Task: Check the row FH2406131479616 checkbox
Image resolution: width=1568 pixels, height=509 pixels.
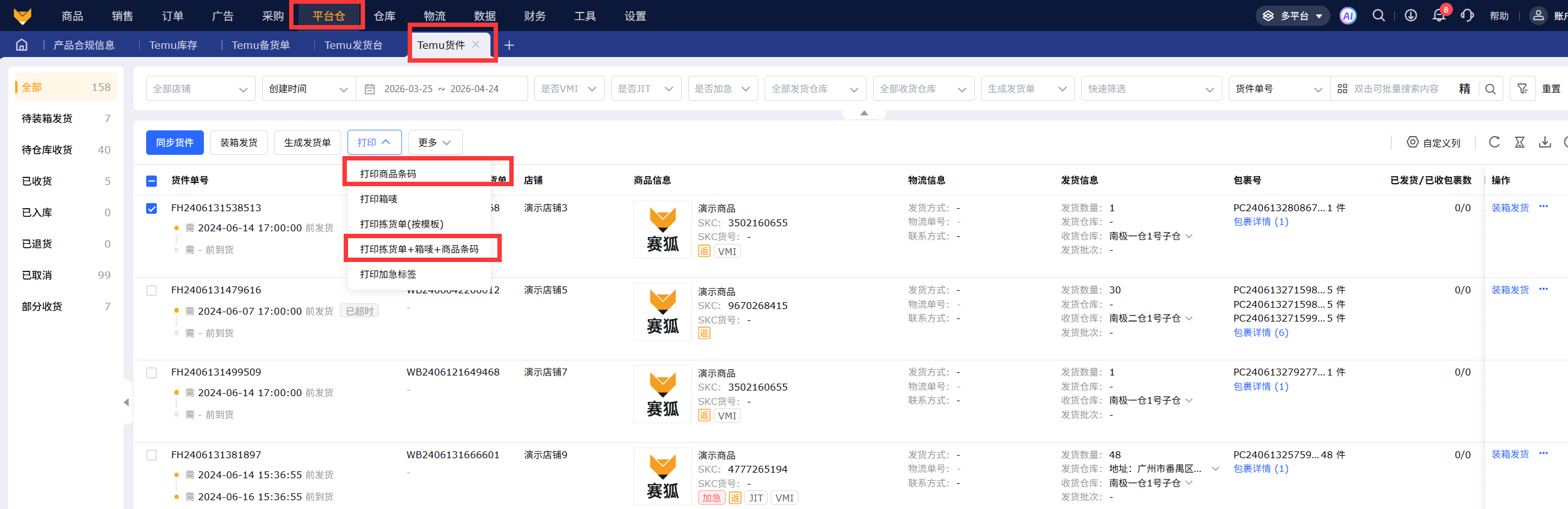Action: (x=151, y=290)
